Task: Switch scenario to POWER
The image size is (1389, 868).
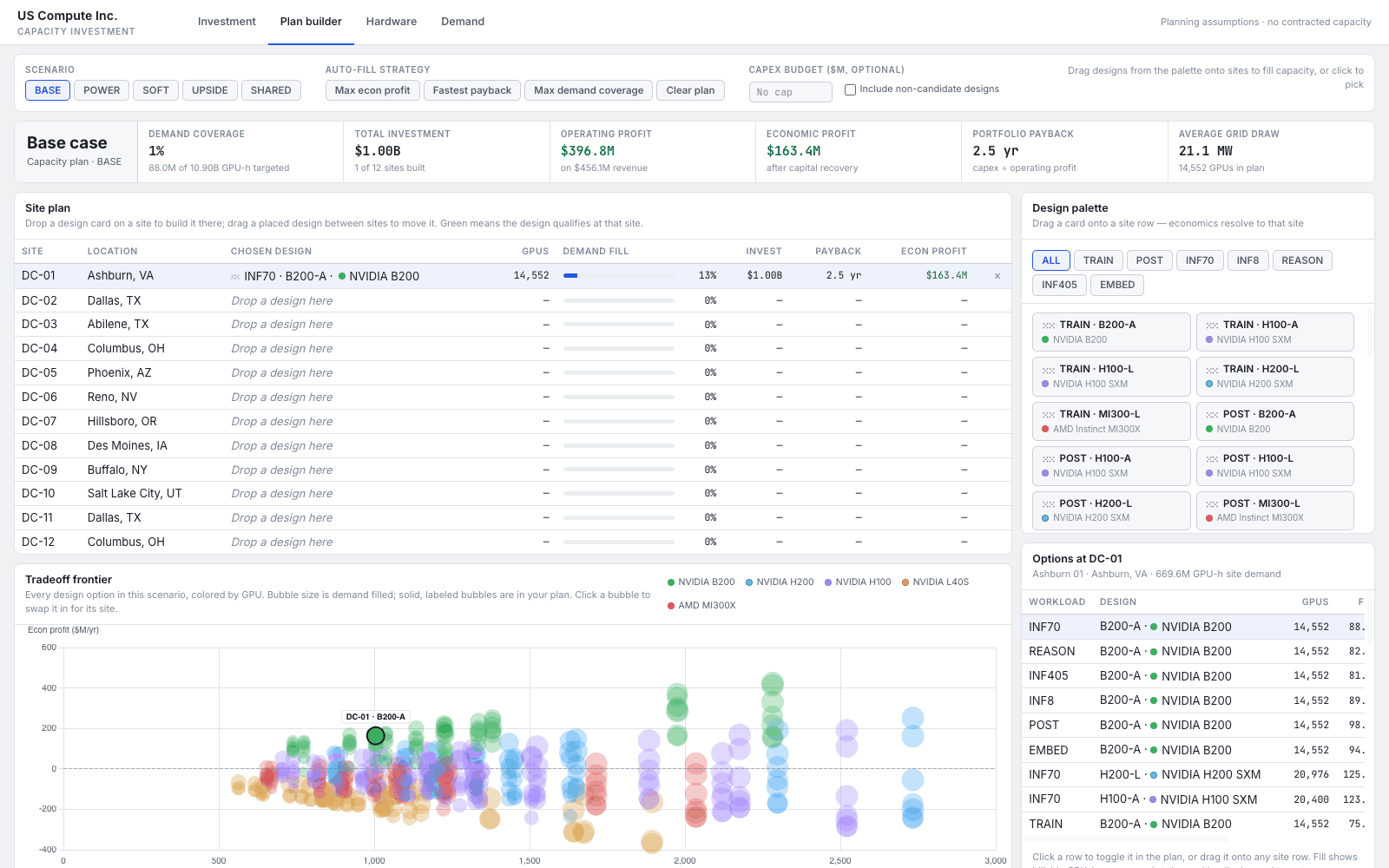Action: click(x=102, y=90)
